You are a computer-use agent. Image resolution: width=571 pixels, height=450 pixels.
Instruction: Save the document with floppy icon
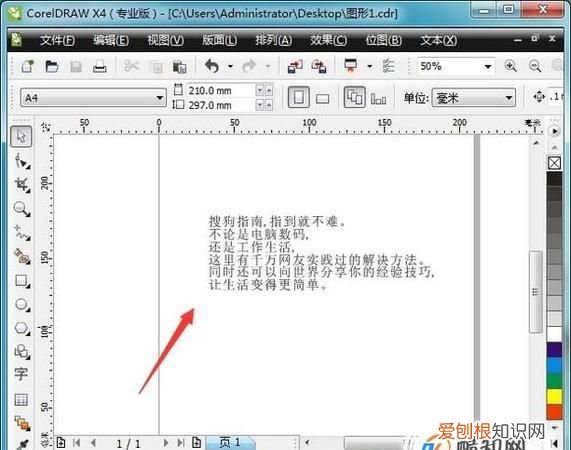click(76, 67)
